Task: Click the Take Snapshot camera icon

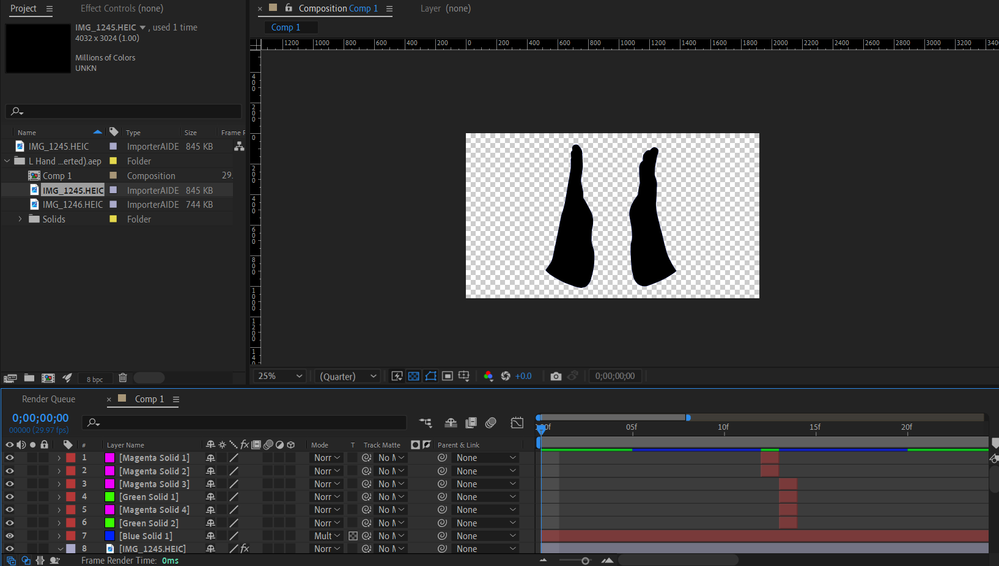Action: [556, 376]
